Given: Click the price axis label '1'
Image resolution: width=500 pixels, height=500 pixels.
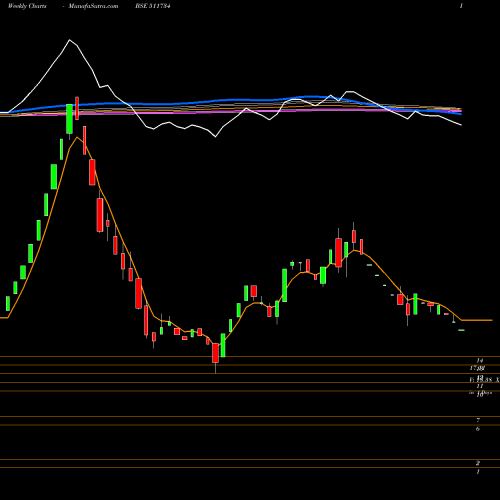Looking at the screenshot, I should point(478,472).
